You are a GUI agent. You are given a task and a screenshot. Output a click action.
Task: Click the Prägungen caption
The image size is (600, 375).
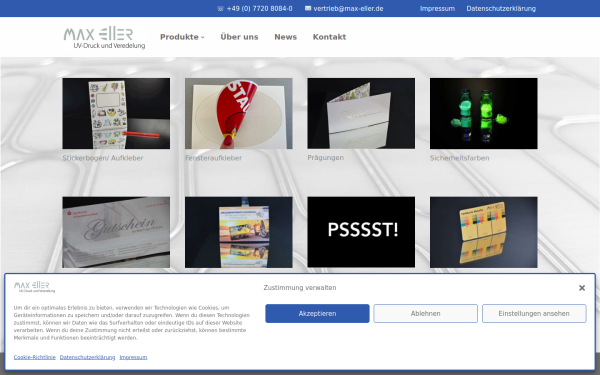pos(325,157)
